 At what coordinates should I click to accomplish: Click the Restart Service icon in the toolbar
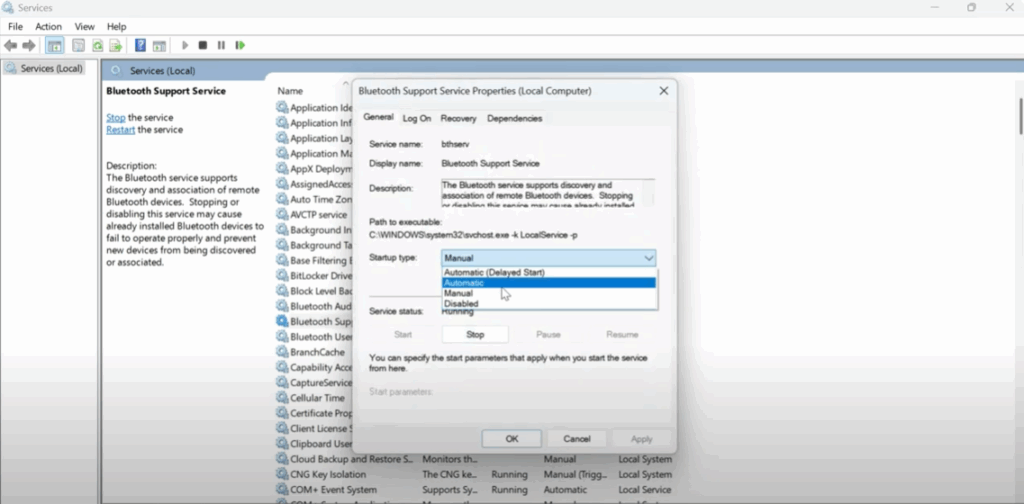click(x=240, y=45)
